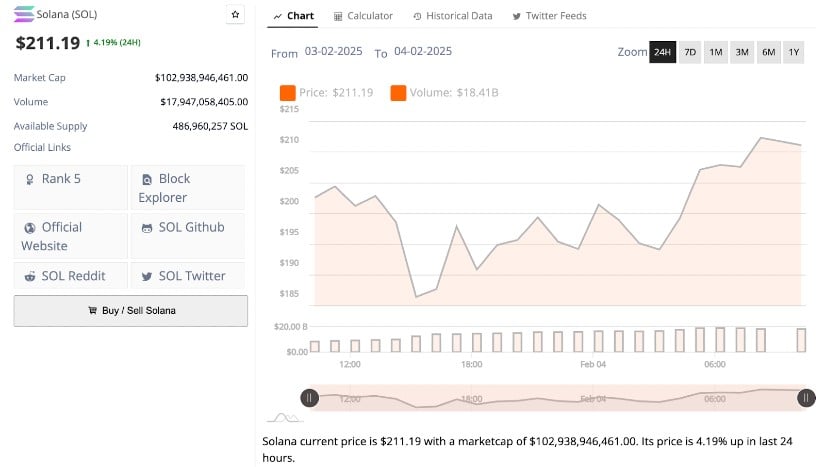
Task: Click the Buy / Sell Solana button
Action: pyautogui.click(x=131, y=311)
